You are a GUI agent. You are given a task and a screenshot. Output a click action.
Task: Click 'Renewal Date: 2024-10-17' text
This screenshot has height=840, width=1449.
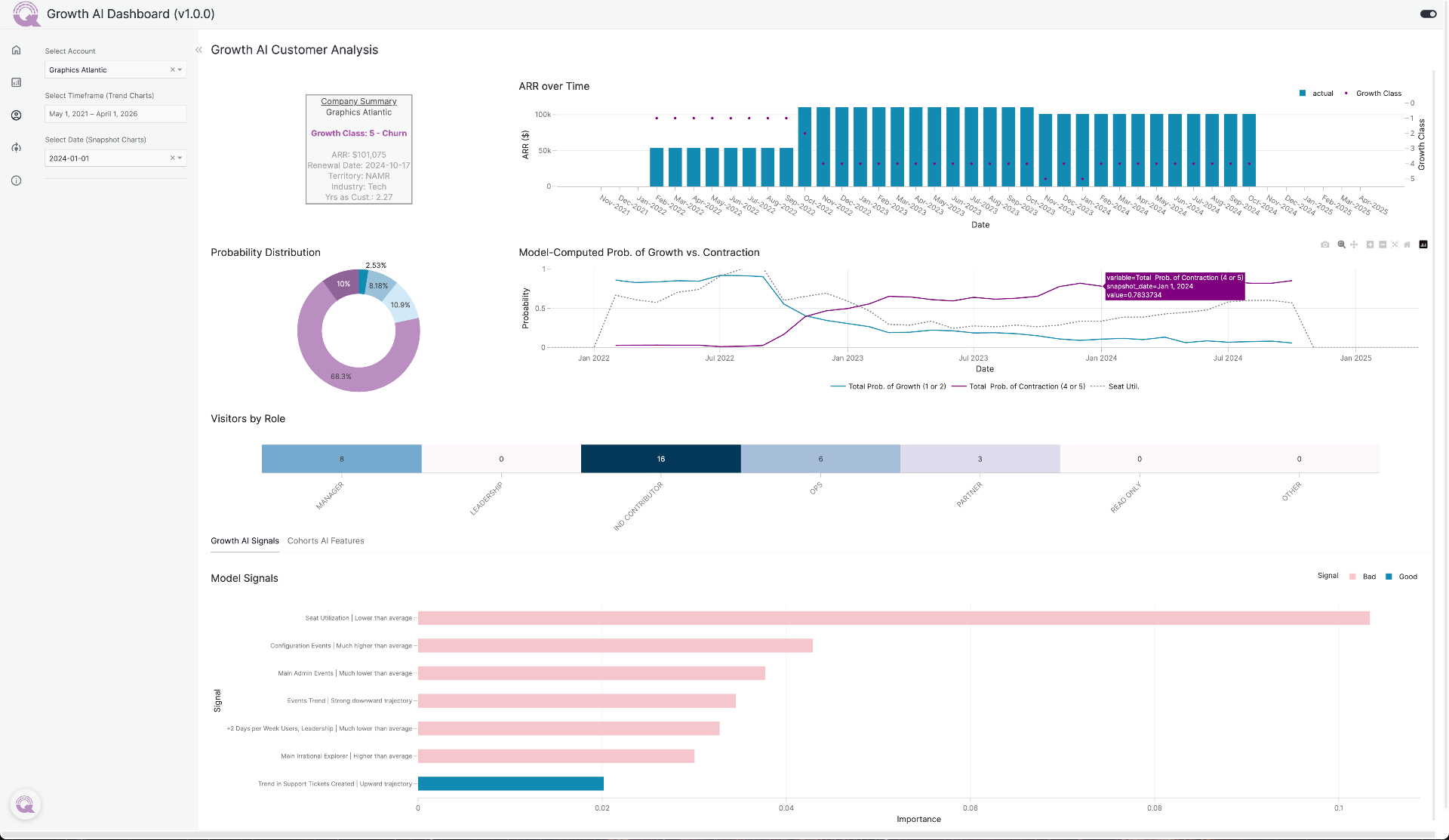(x=358, y=165)
